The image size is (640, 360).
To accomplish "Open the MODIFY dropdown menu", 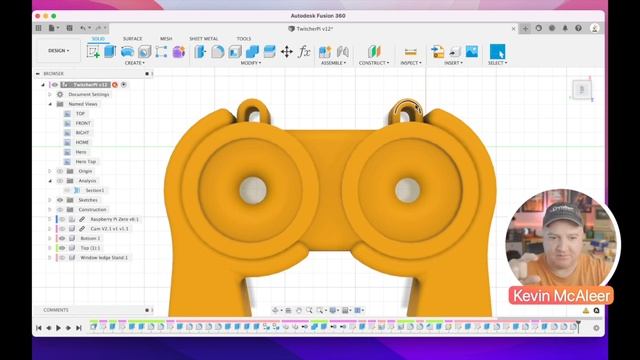I will click(x=251, y=63).
